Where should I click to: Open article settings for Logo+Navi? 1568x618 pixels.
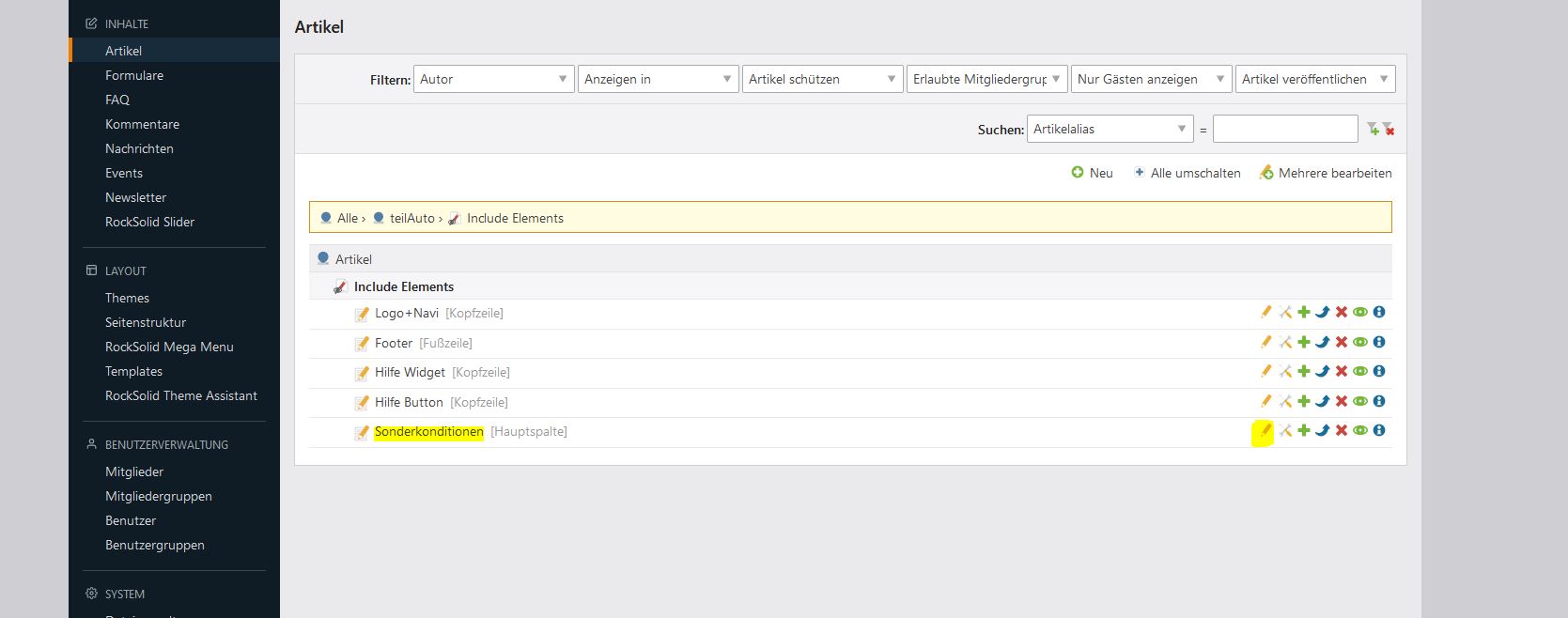click(1285, 313)
